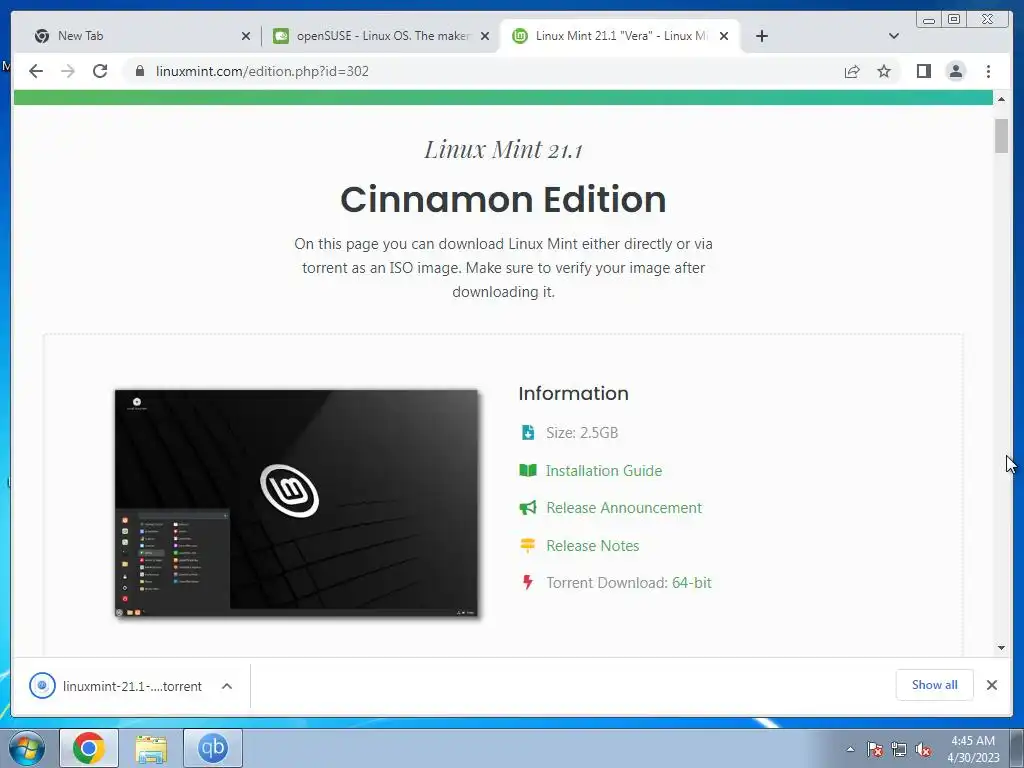Screen dimensions: 1024x768
Task: Close the New Tab tab
Action: (x=246, y=36)
